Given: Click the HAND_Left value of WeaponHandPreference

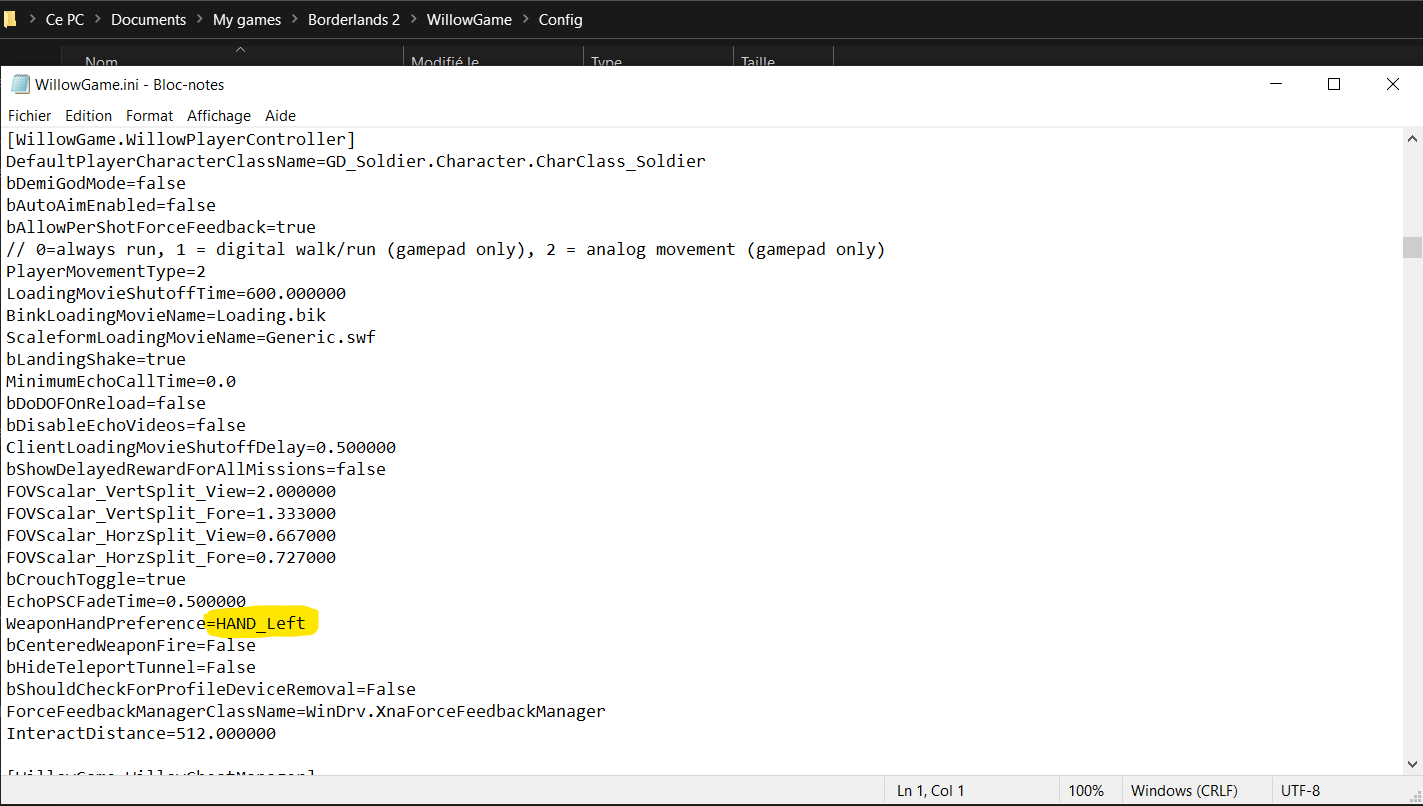Looking at the screenshot, I should click(x=261, y=623).
